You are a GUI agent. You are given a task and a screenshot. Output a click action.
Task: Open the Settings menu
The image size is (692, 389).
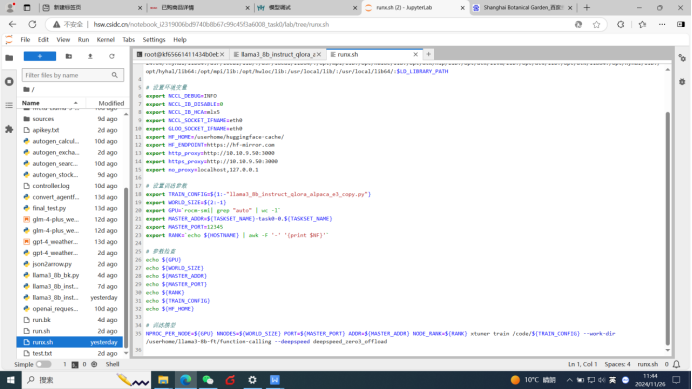(x=154, y=39)
